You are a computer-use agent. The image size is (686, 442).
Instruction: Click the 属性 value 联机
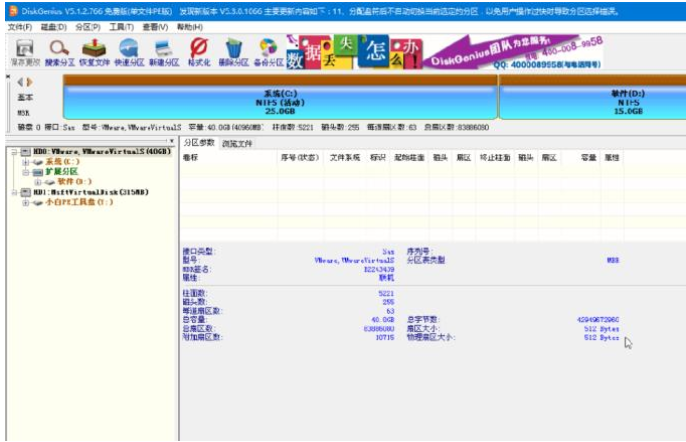pyautogui.click(x=386, y=277)
